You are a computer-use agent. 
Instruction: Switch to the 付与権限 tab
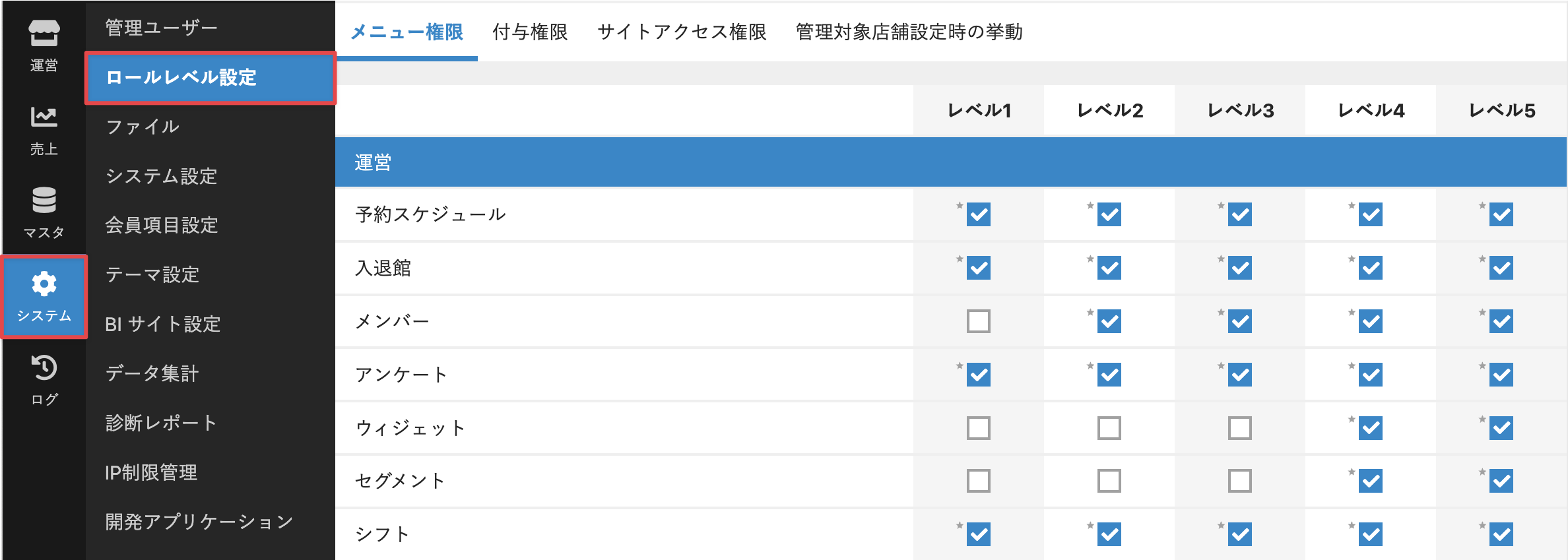pyautogui.click(x=530, y=32)
